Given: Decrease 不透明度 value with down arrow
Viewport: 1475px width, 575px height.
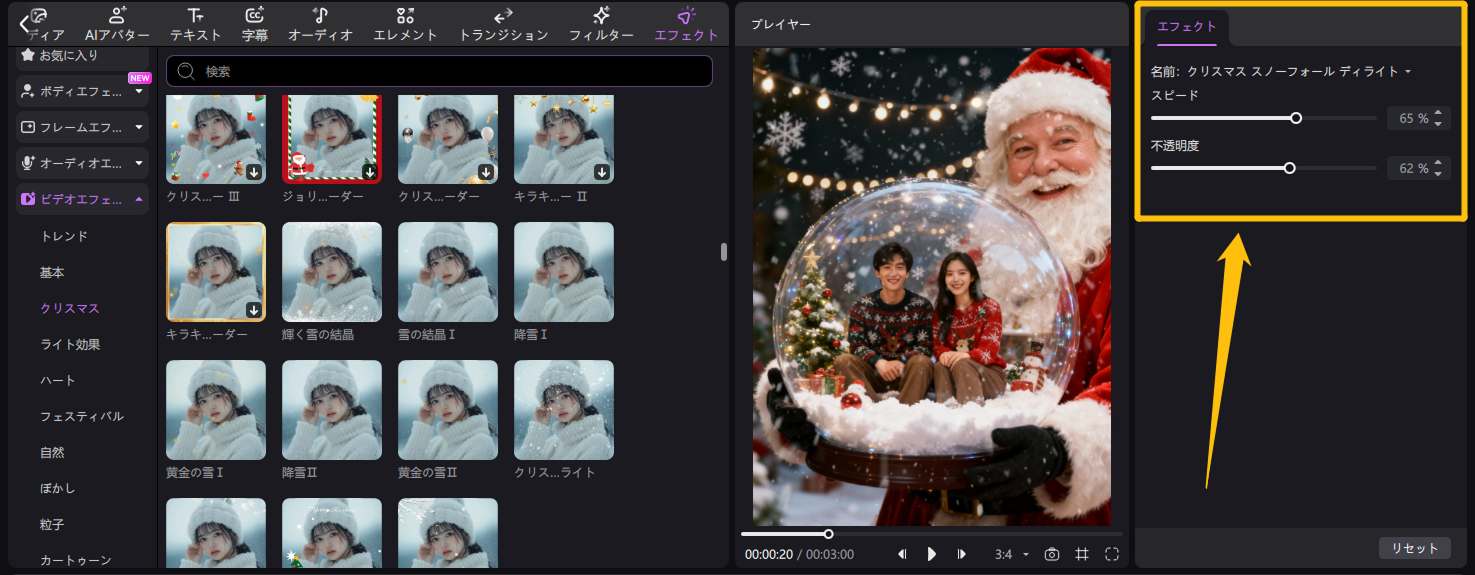Looking at the screenshot, I should coord(1438,174).
